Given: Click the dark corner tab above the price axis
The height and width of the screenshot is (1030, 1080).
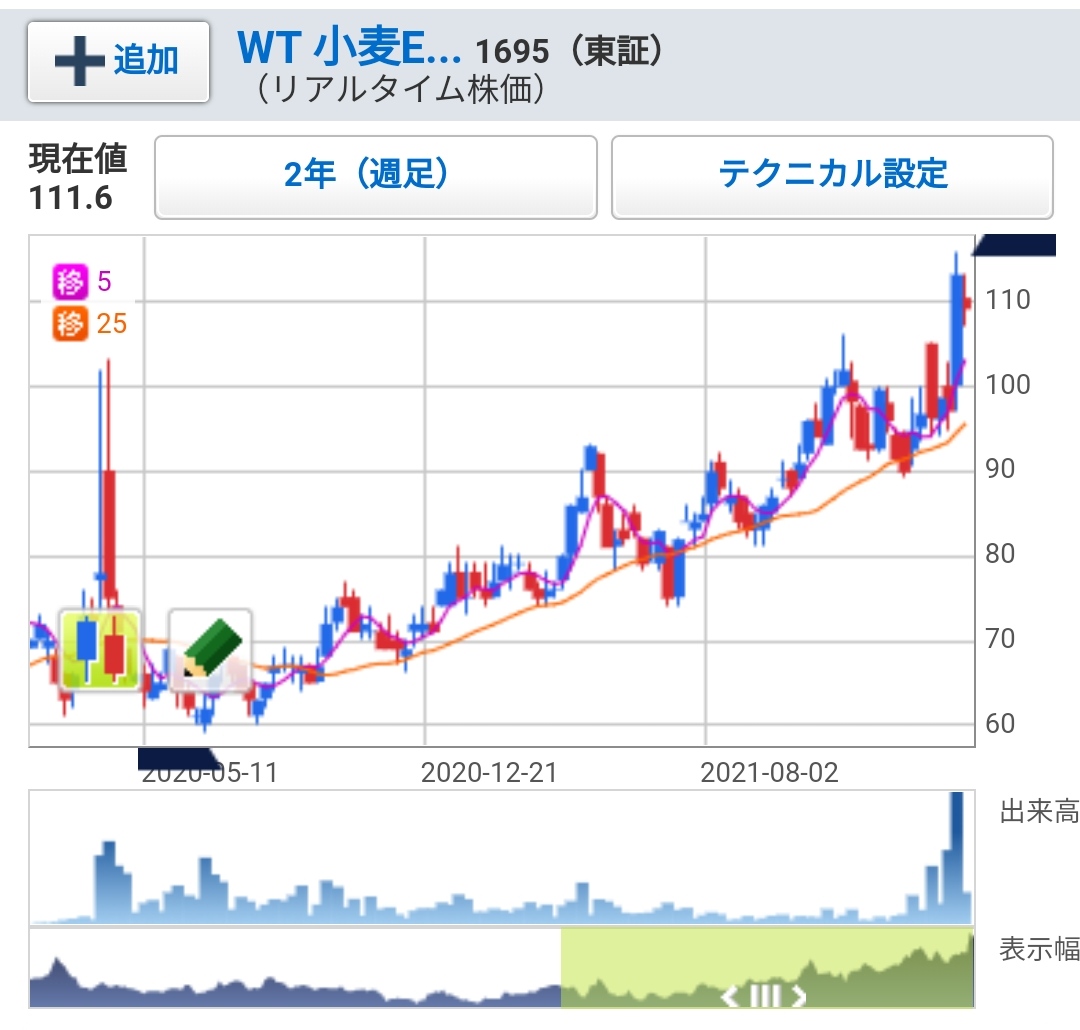Looking at the screenshot, I should [1018, 245].
